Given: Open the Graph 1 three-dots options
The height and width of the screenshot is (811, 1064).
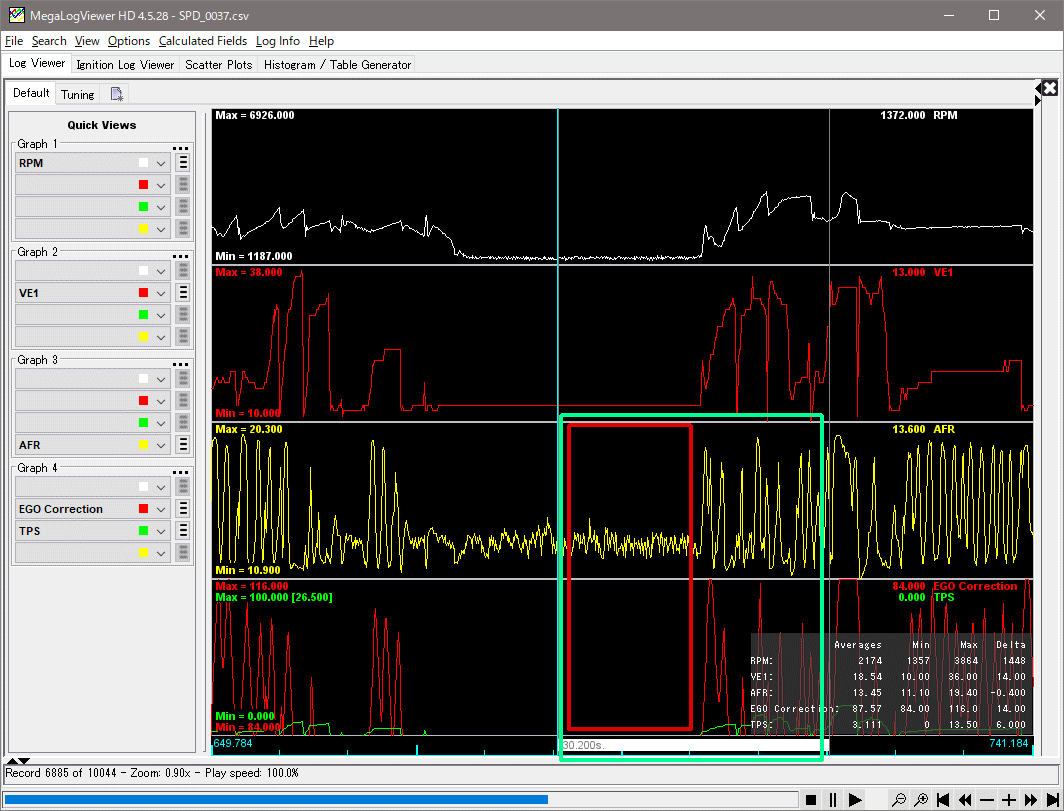Looking at the screenshot, I should coord(181,147).
